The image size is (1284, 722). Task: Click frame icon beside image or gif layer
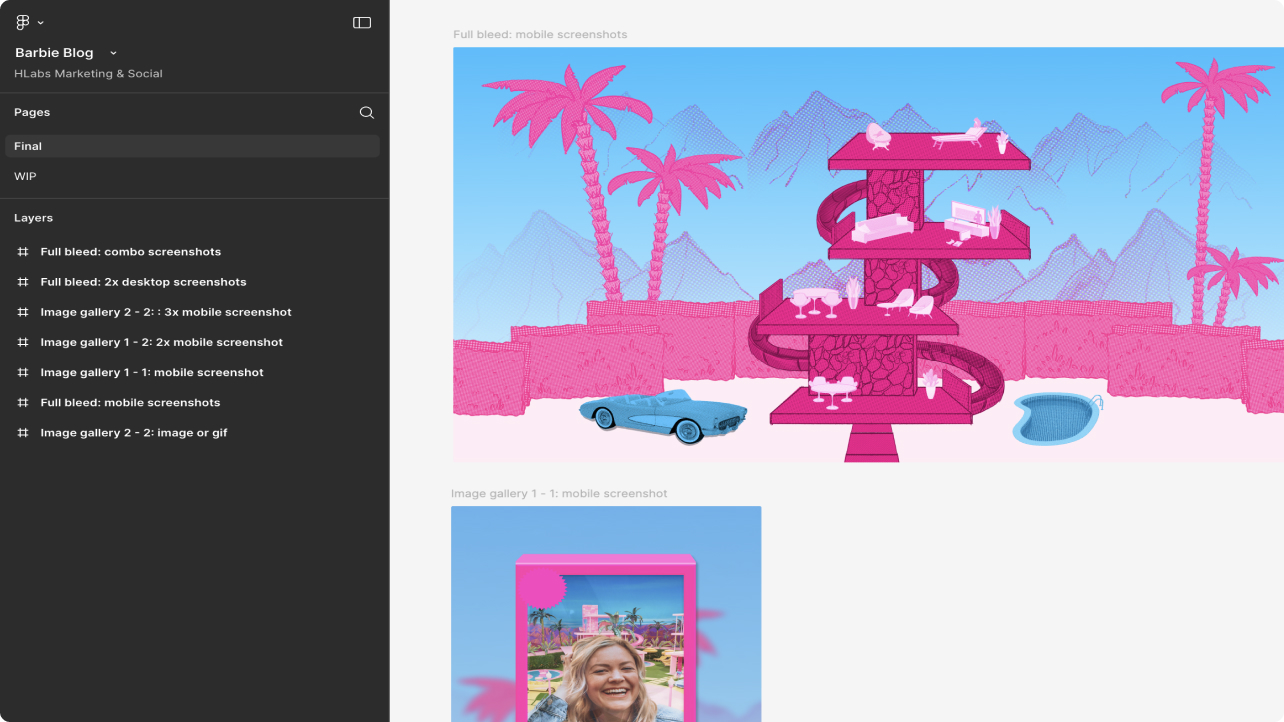tap(23, 432)
